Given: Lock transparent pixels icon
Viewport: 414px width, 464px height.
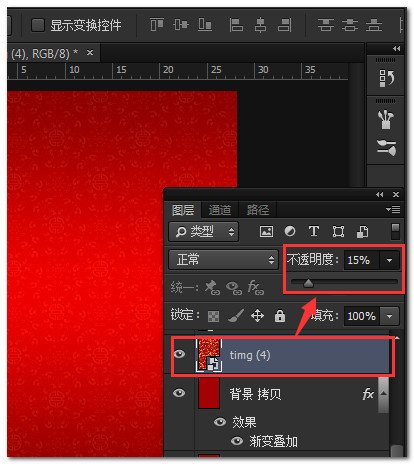Looking at the screenshot, I should tap(213, 316).
